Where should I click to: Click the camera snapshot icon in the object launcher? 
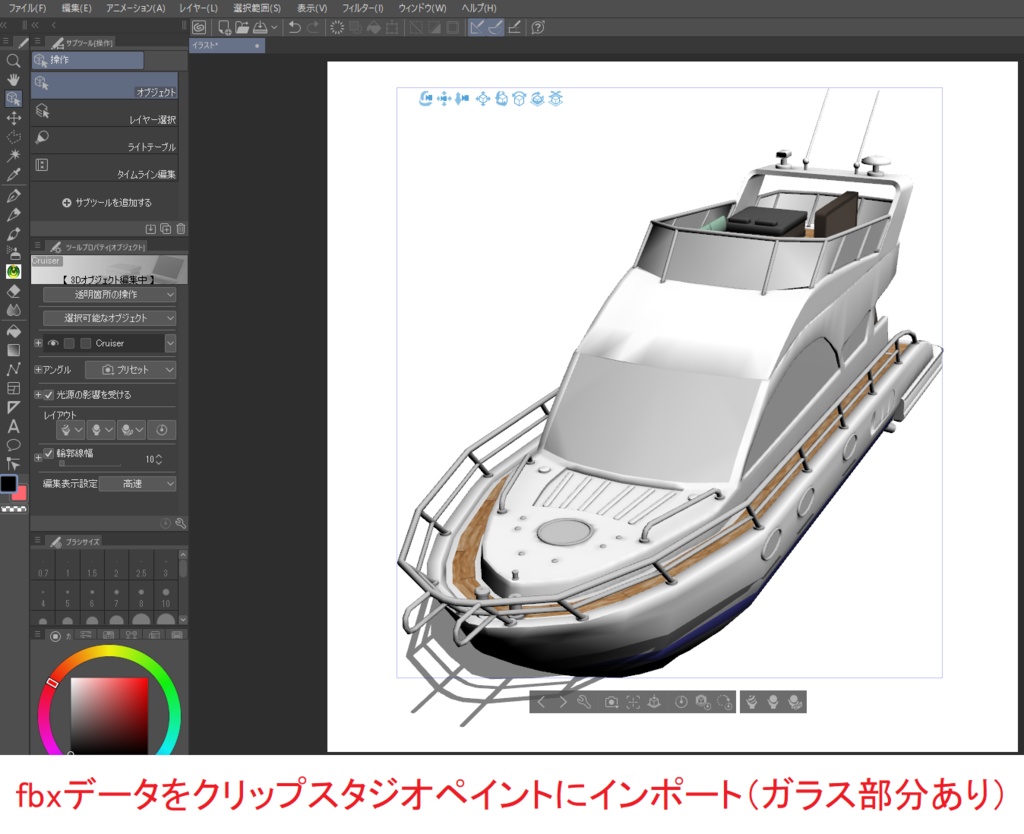[x=611, y=702]
